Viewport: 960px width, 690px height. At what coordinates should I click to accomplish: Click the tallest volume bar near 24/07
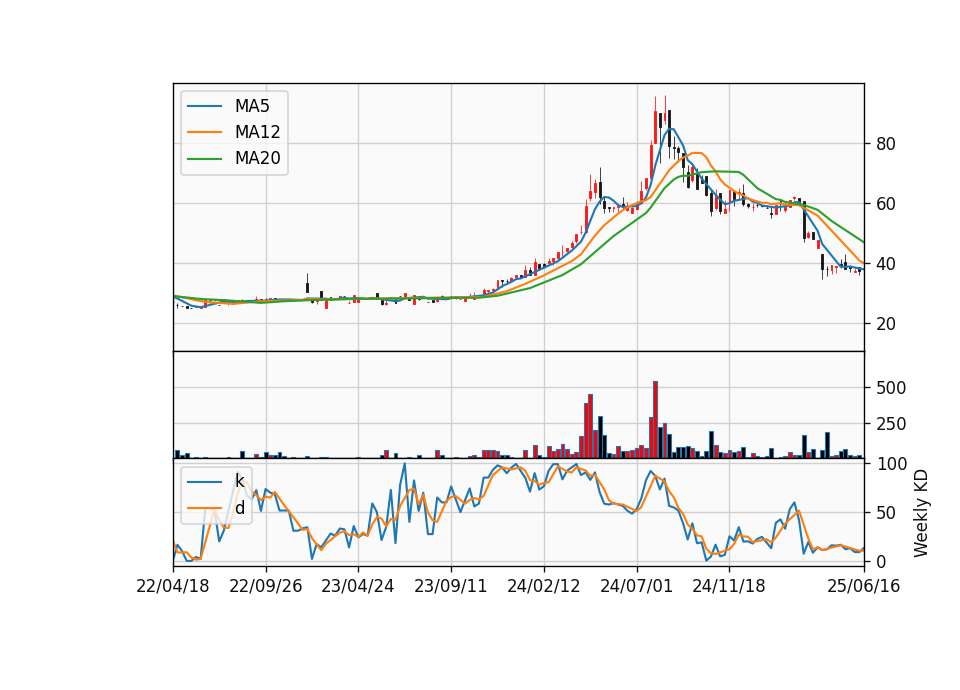pyautogui.click(x=655, y=419)
